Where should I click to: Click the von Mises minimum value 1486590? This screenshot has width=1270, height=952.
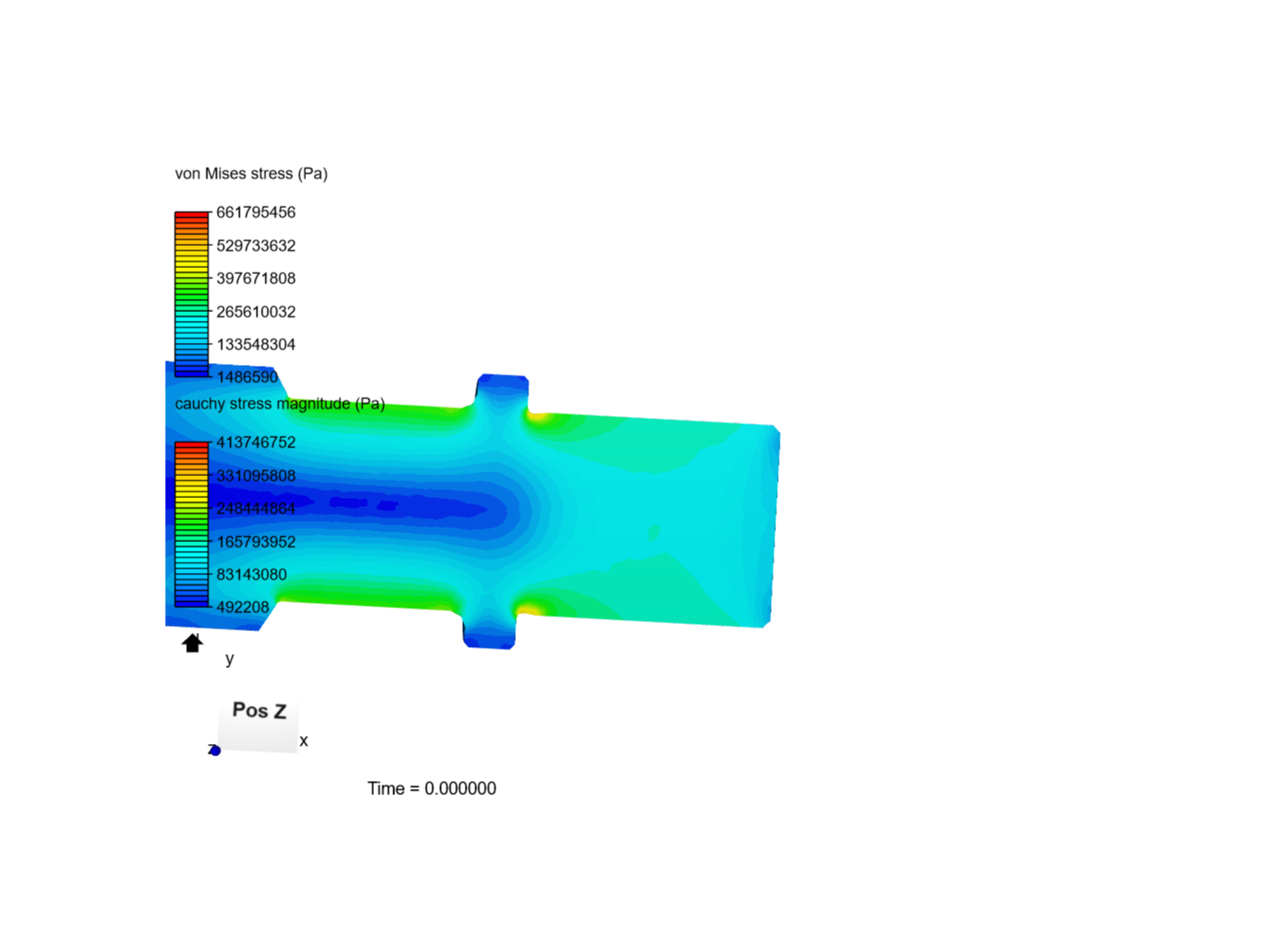pos(247,377)
